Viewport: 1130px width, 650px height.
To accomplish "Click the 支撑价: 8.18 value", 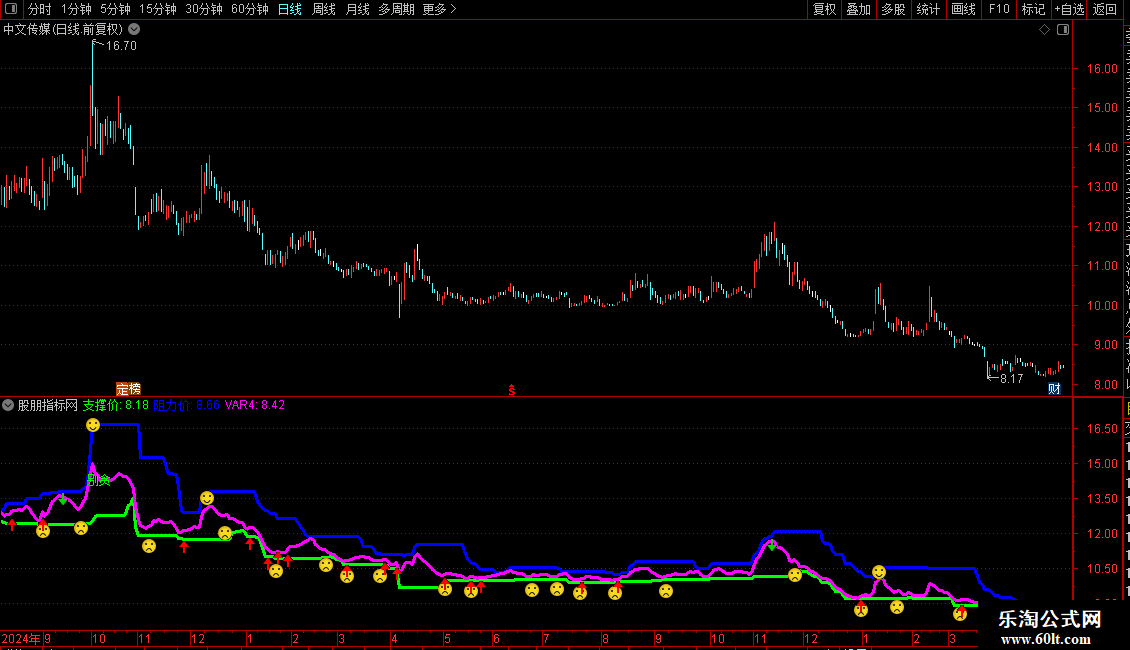I will click(115, 405).
